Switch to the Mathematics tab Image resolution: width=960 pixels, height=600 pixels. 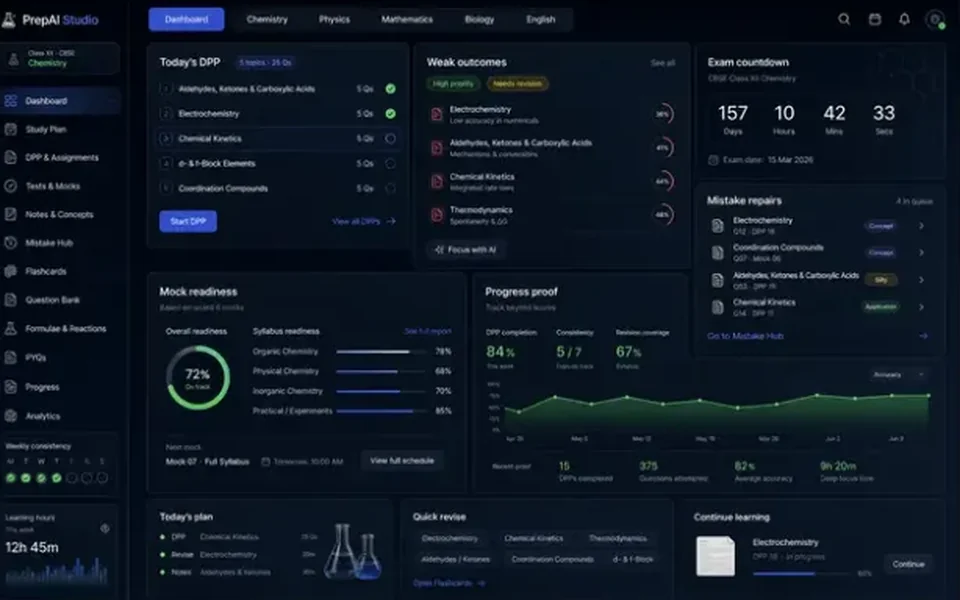click(x=407, y=19)
